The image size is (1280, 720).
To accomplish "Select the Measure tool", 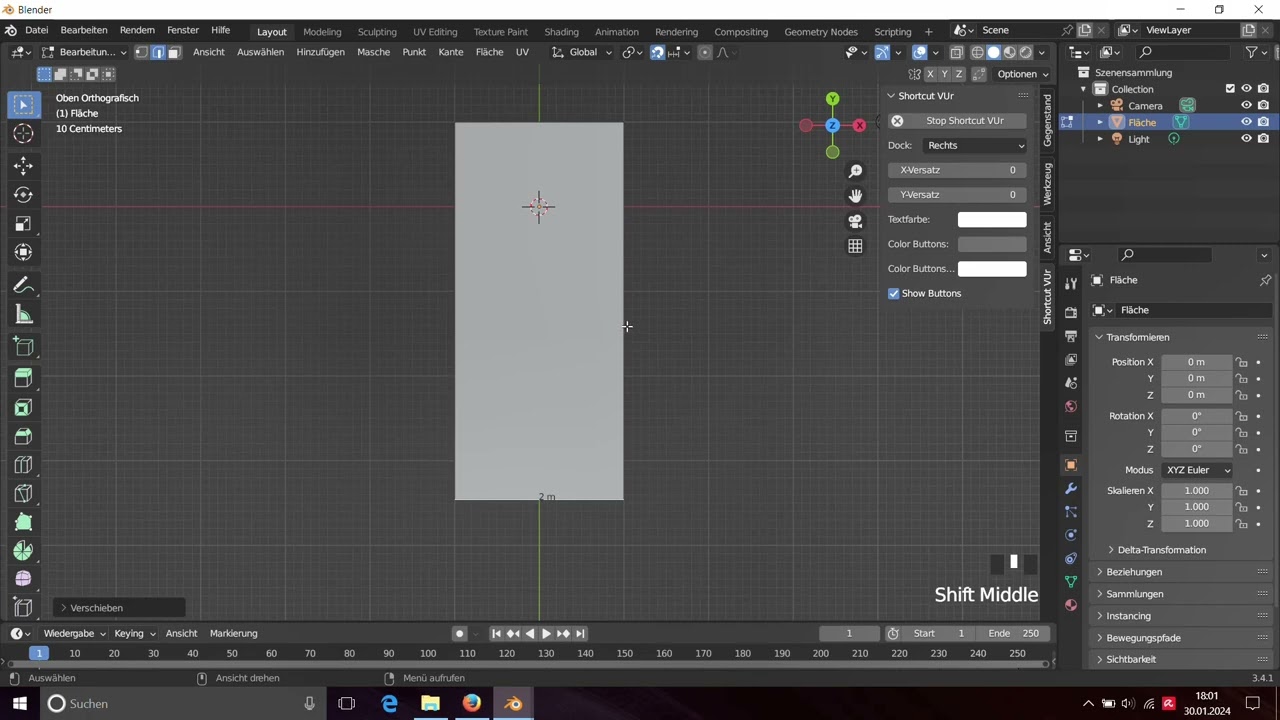I will coord(24,315).
